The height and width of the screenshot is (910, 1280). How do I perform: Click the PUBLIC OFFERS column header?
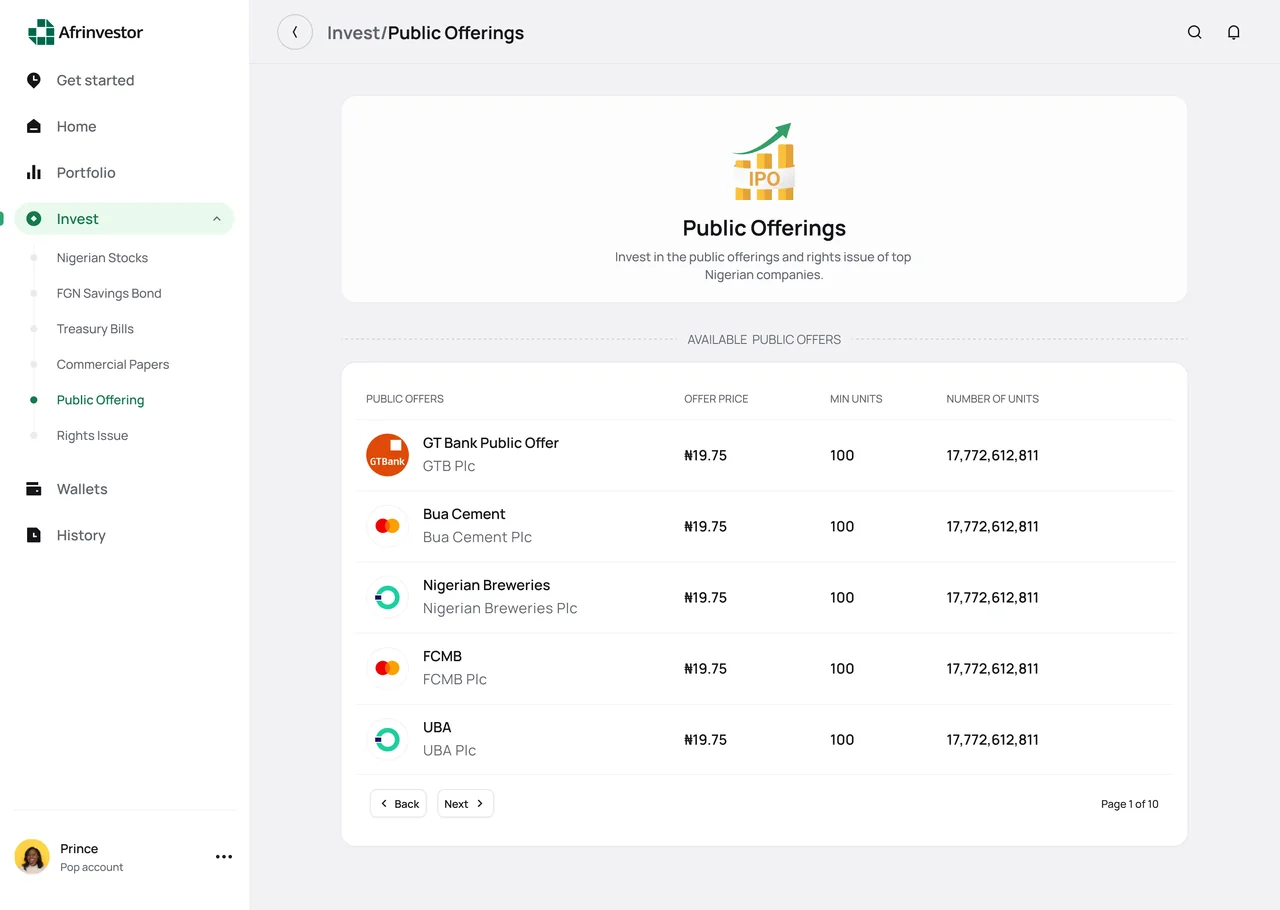coord(404,399)
